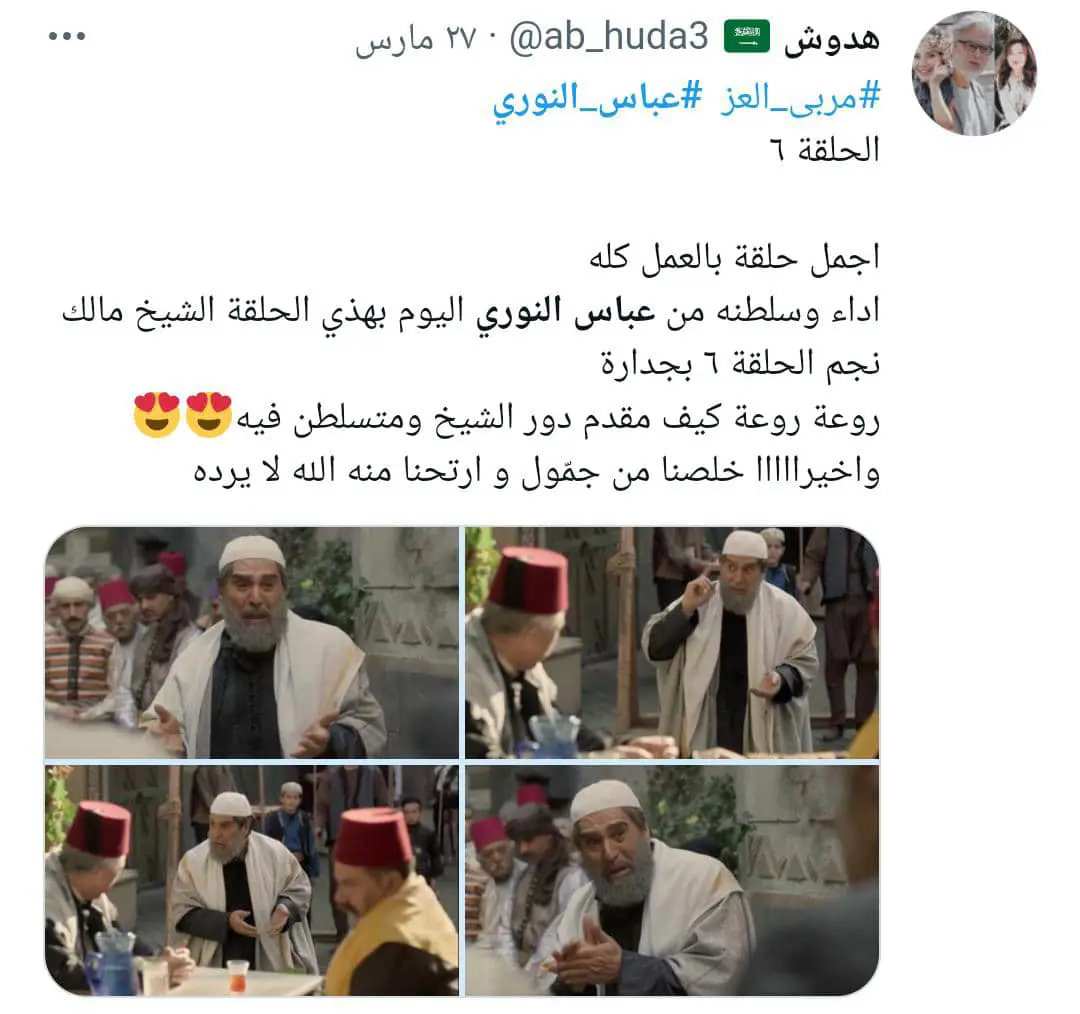Open the hashtag #عباس_النوري
Screen dimensions: 1080x1014
pyautogui.click(x=596, y=97)
